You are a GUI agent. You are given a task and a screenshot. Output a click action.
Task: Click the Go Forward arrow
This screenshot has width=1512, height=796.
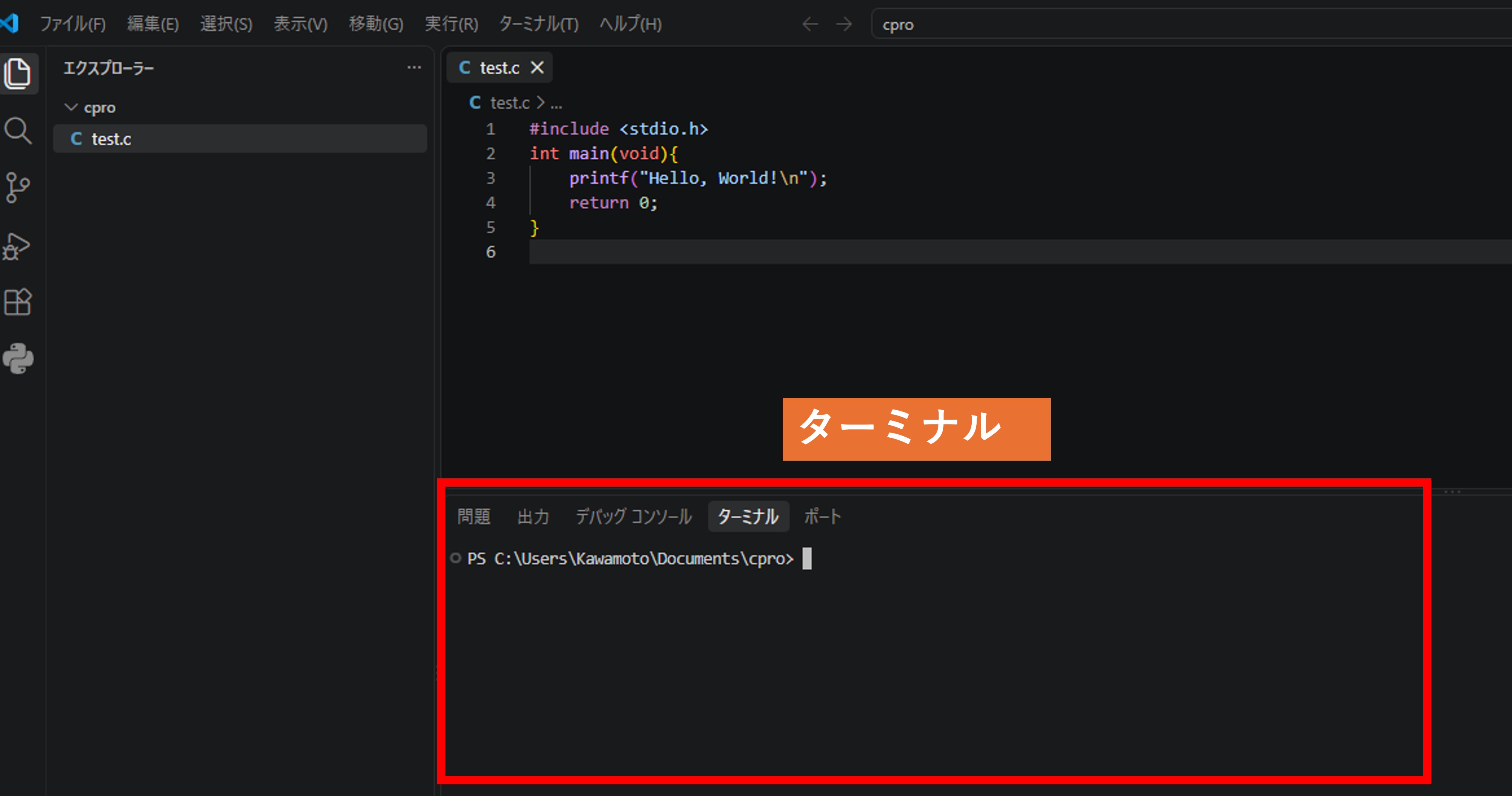coord(844,24)
